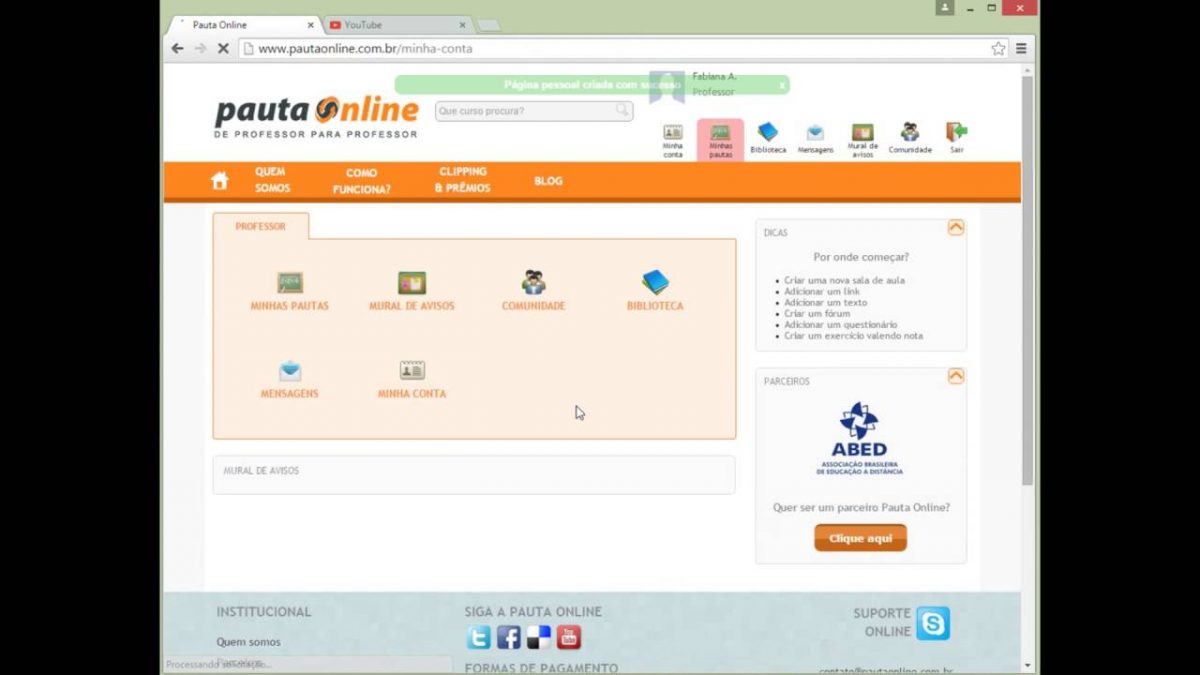Open Mensagens icon in top toolbar

(815, 139)
